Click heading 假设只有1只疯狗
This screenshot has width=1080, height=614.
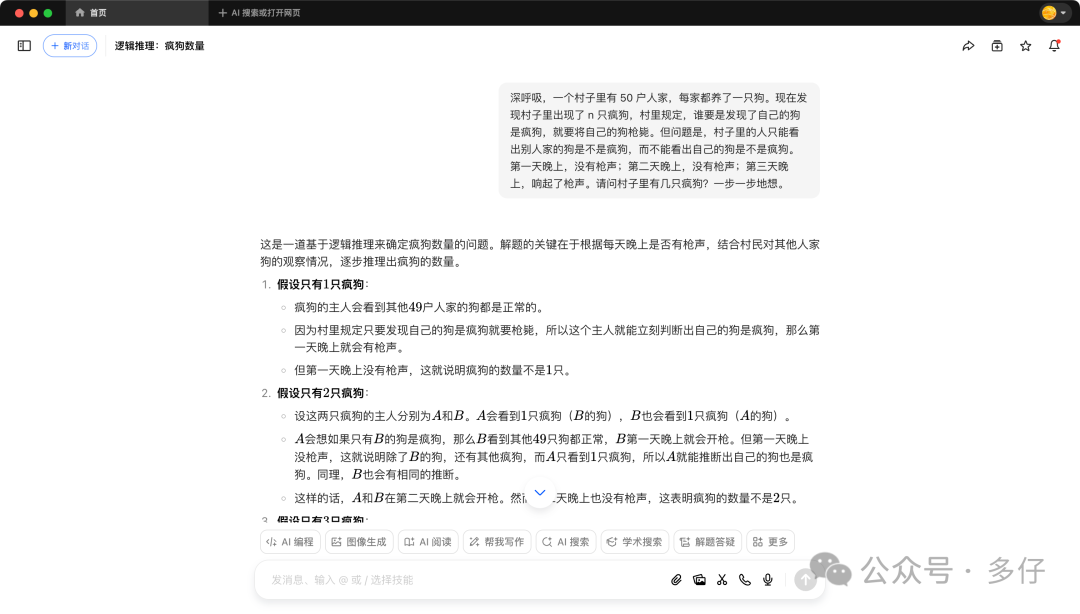320,284
